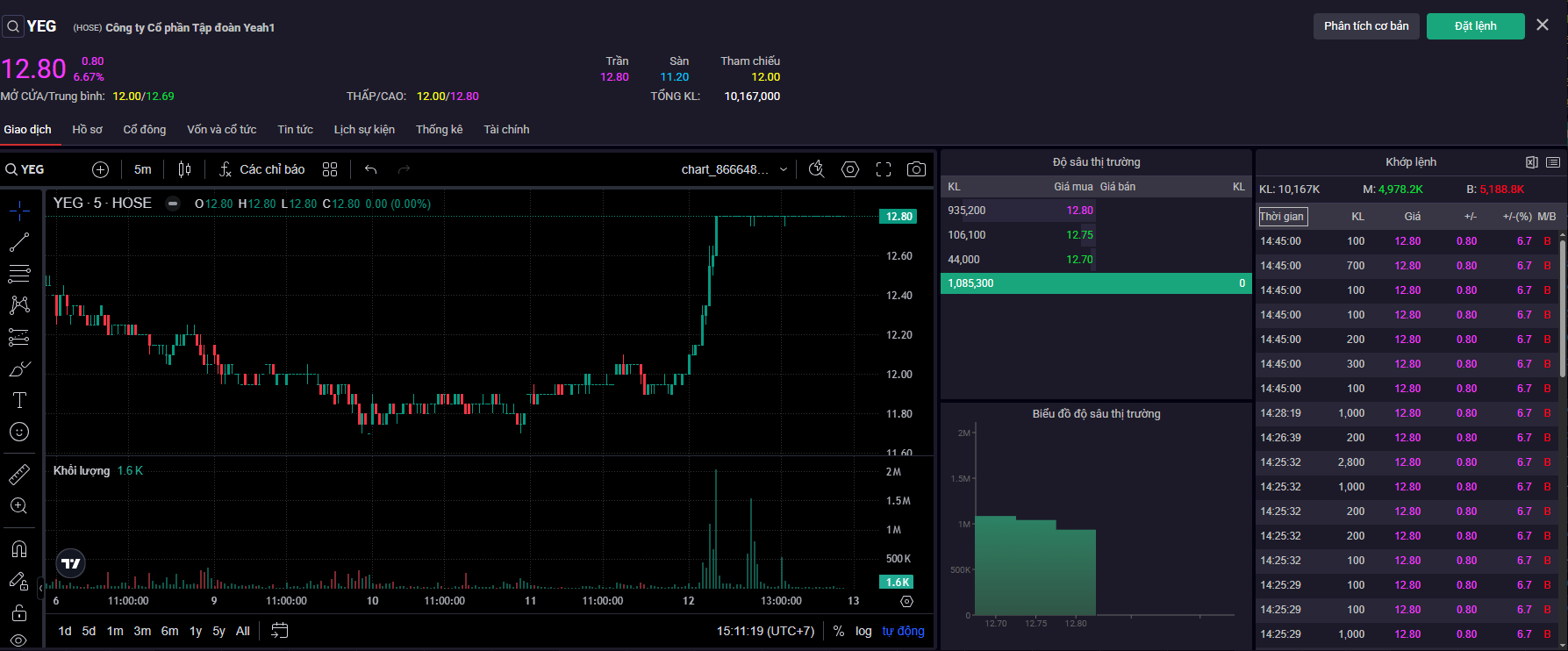The height and width of the screenshot is (651, 1568).
Task: Switch to the Tin tức tab
Action: [x=296, y=130]
